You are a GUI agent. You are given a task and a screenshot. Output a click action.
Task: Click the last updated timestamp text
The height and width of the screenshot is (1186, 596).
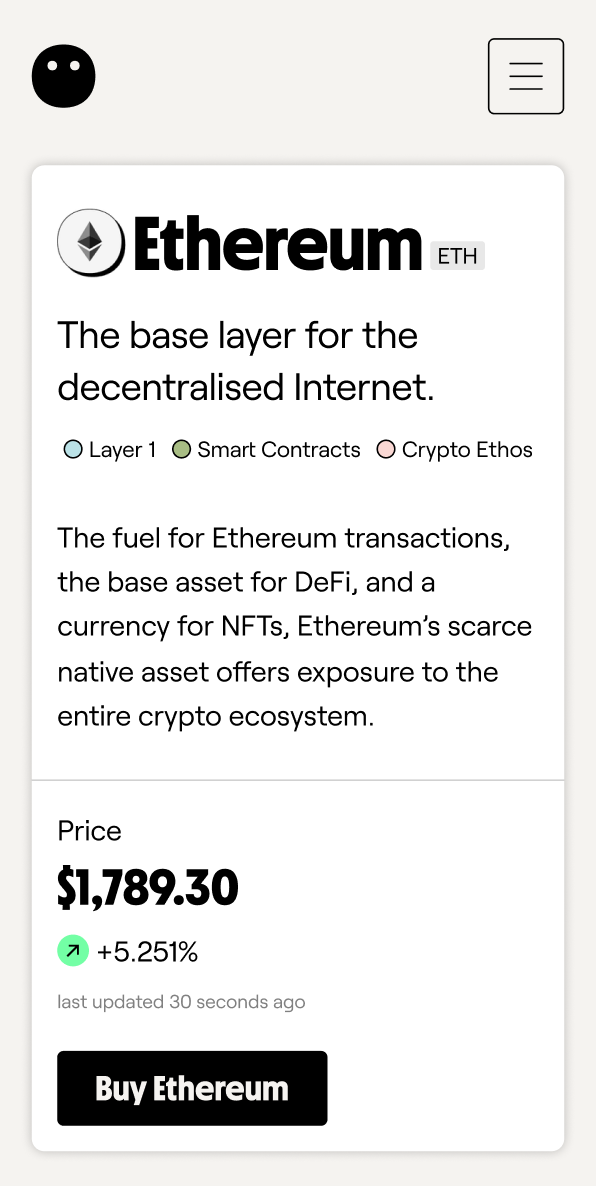pos(182,1002)
